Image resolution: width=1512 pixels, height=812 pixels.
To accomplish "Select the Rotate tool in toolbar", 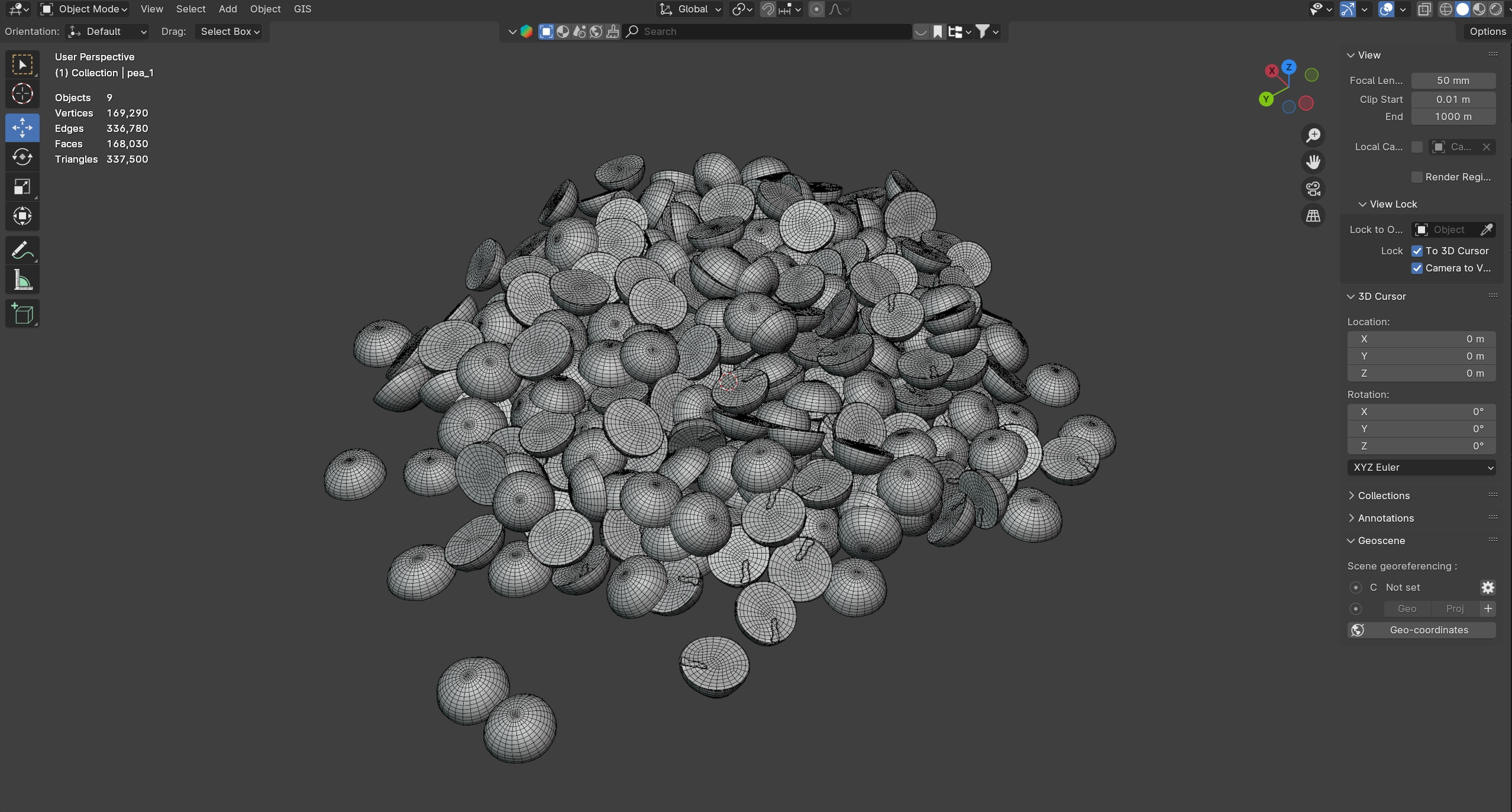I will pos(22,157).
